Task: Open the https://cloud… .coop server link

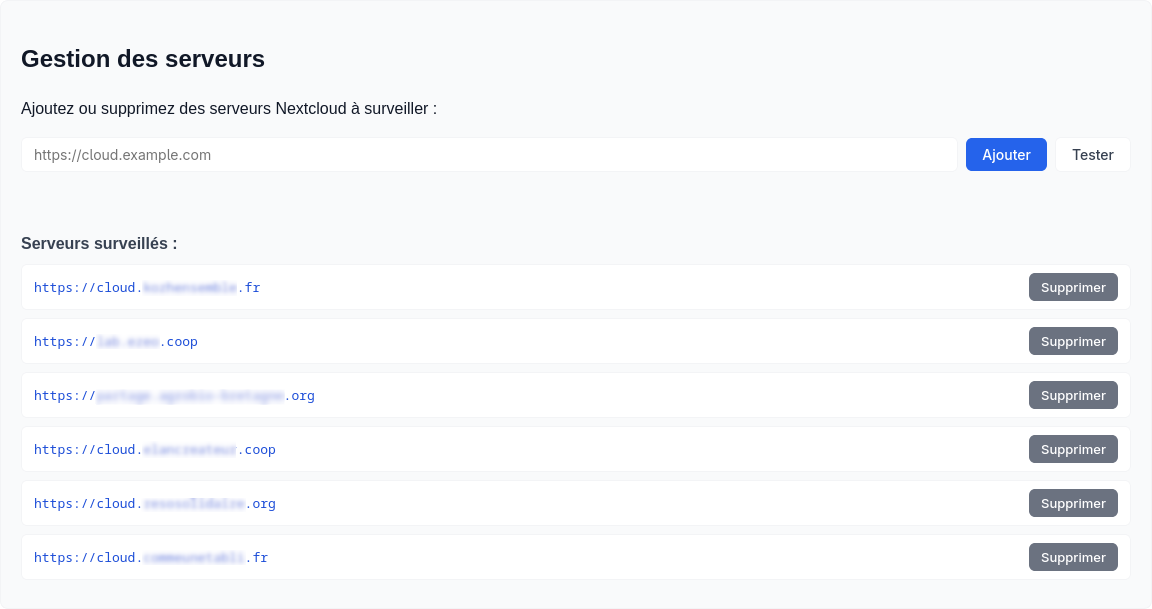Action: (155, 449)
